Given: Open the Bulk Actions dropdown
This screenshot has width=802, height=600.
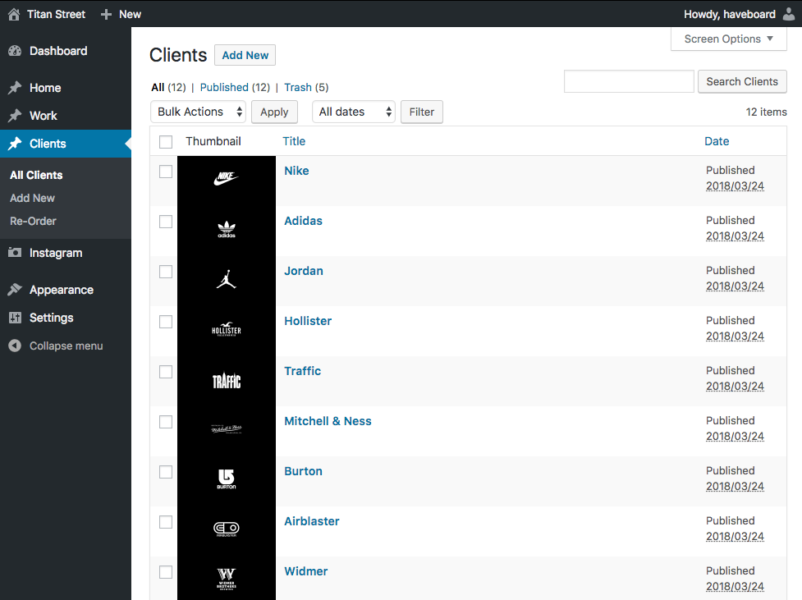Looking at the screenshot, I should pos(198,112).
